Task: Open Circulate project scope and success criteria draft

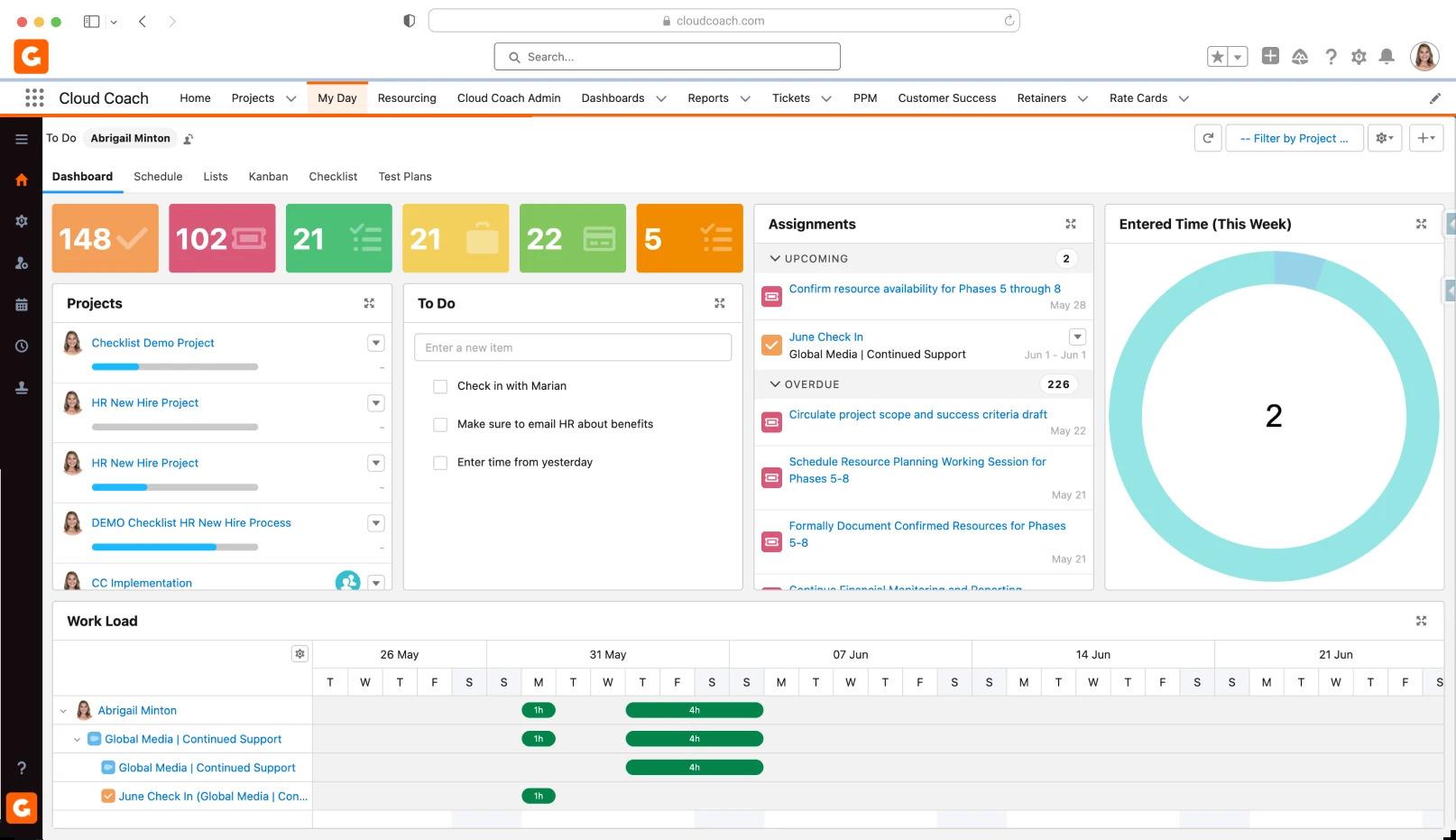Action: click(x=918, y=414)
